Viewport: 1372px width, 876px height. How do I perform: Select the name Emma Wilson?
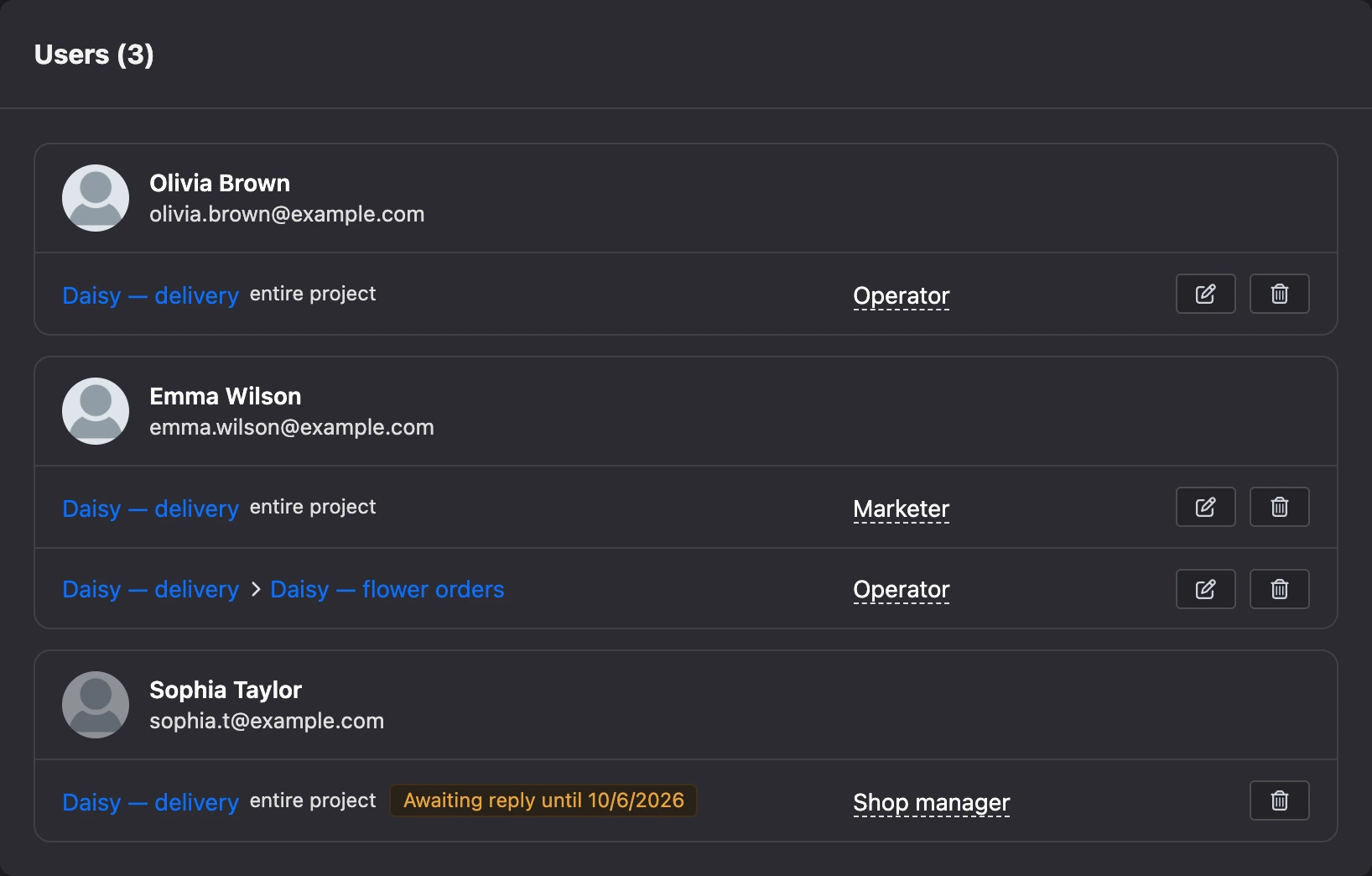click(x=225, y=396)
